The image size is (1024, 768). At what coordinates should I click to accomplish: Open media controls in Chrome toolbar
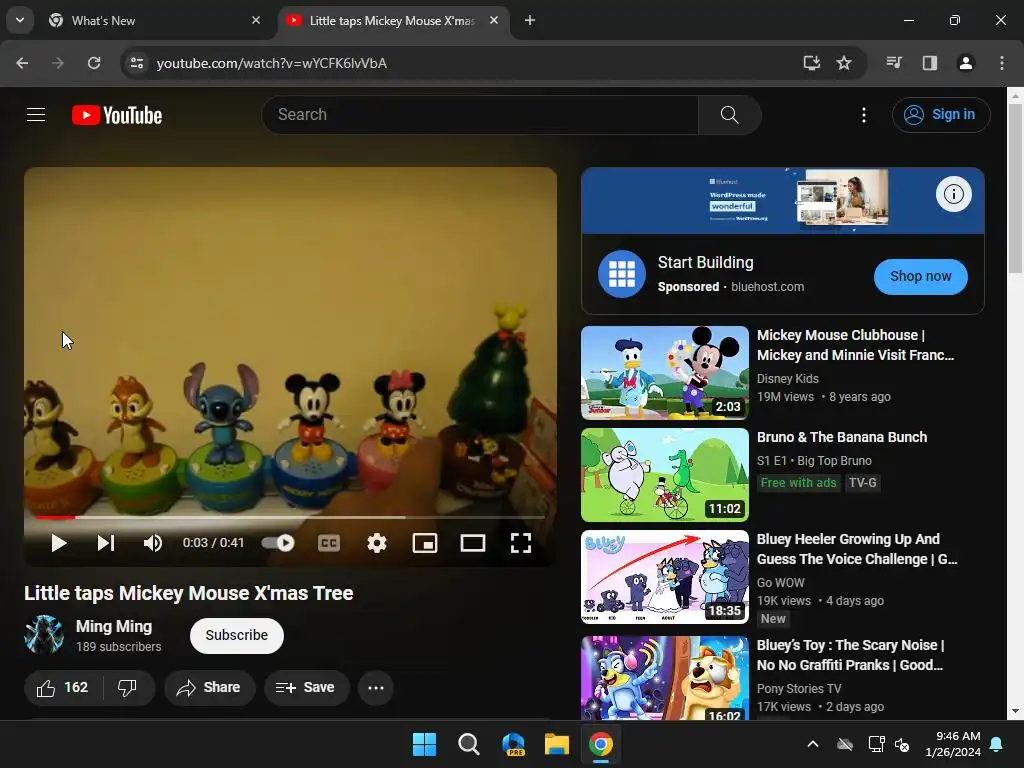pos(894,63)
